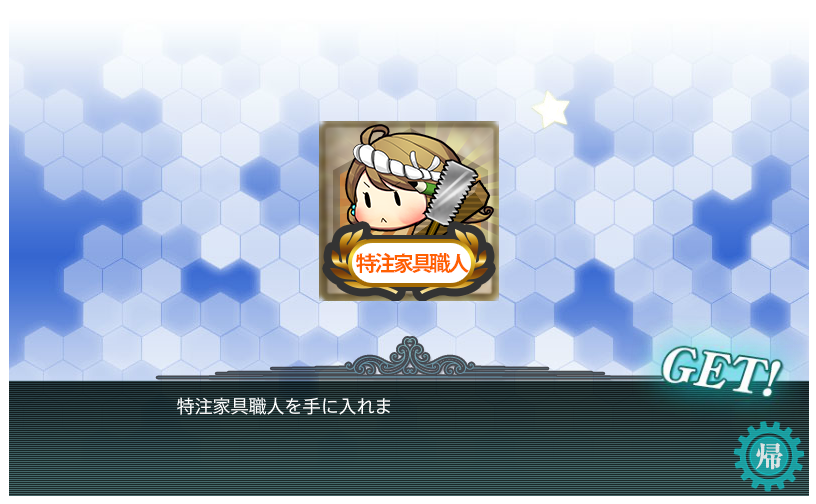Click the reward item card thumbnail

pyautogui.click(x=409, y=211)
